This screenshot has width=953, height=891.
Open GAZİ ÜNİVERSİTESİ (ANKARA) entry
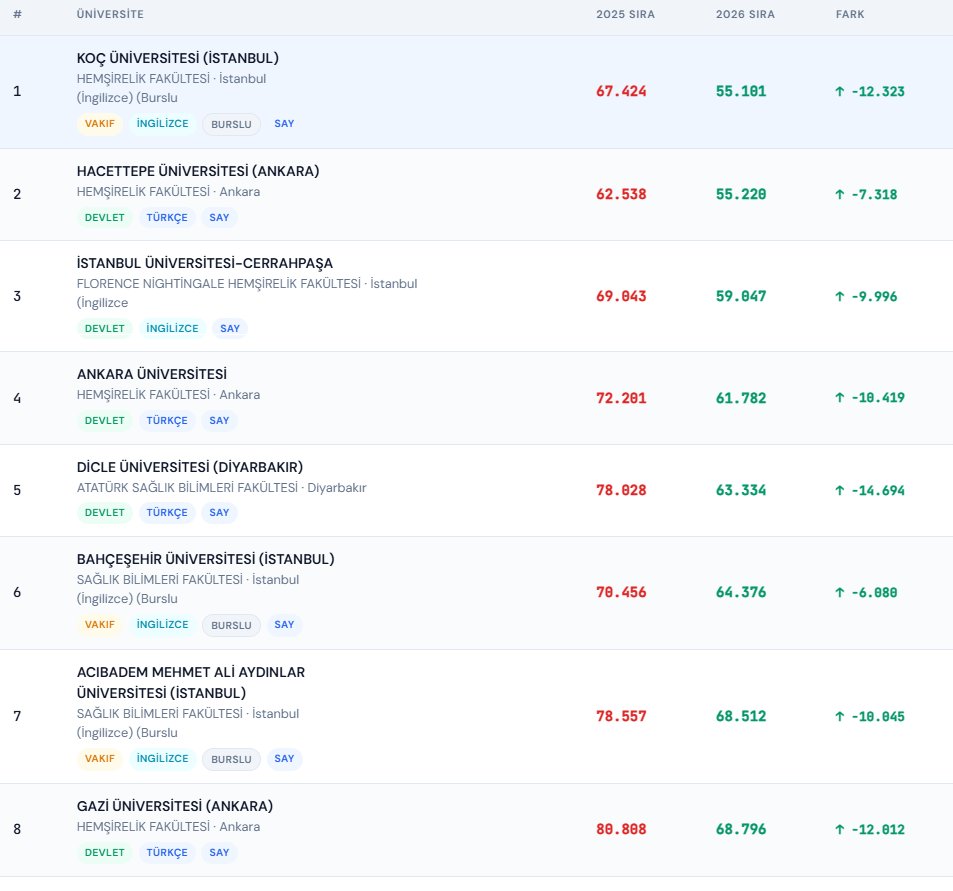(174, 806)
